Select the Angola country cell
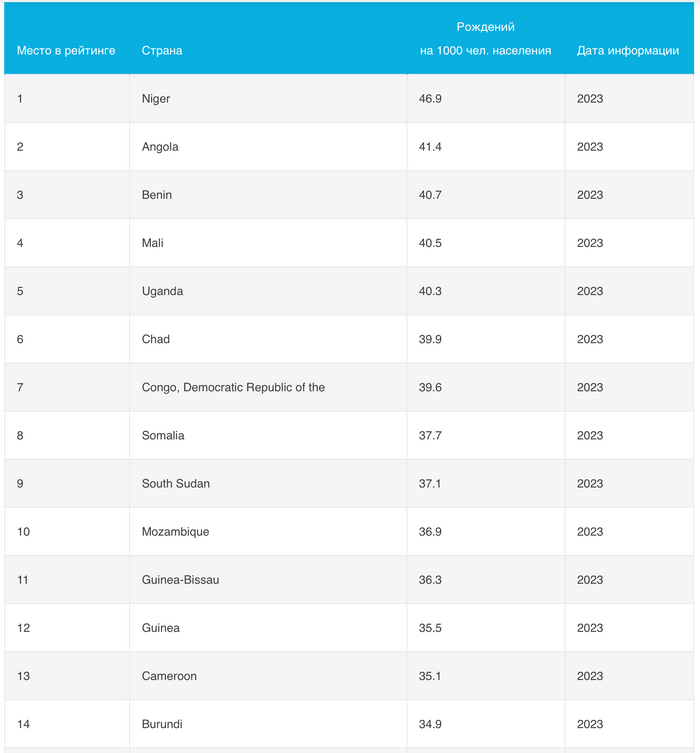700x753 pixels. coord(160,147)
